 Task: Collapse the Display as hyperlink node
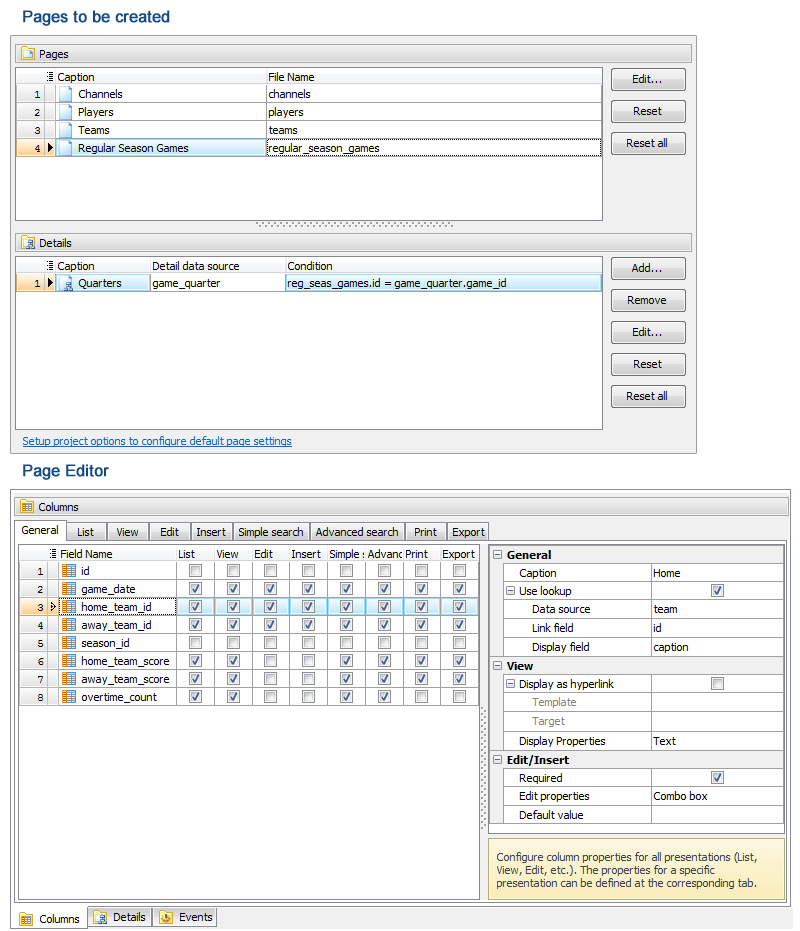pos(510,684)
